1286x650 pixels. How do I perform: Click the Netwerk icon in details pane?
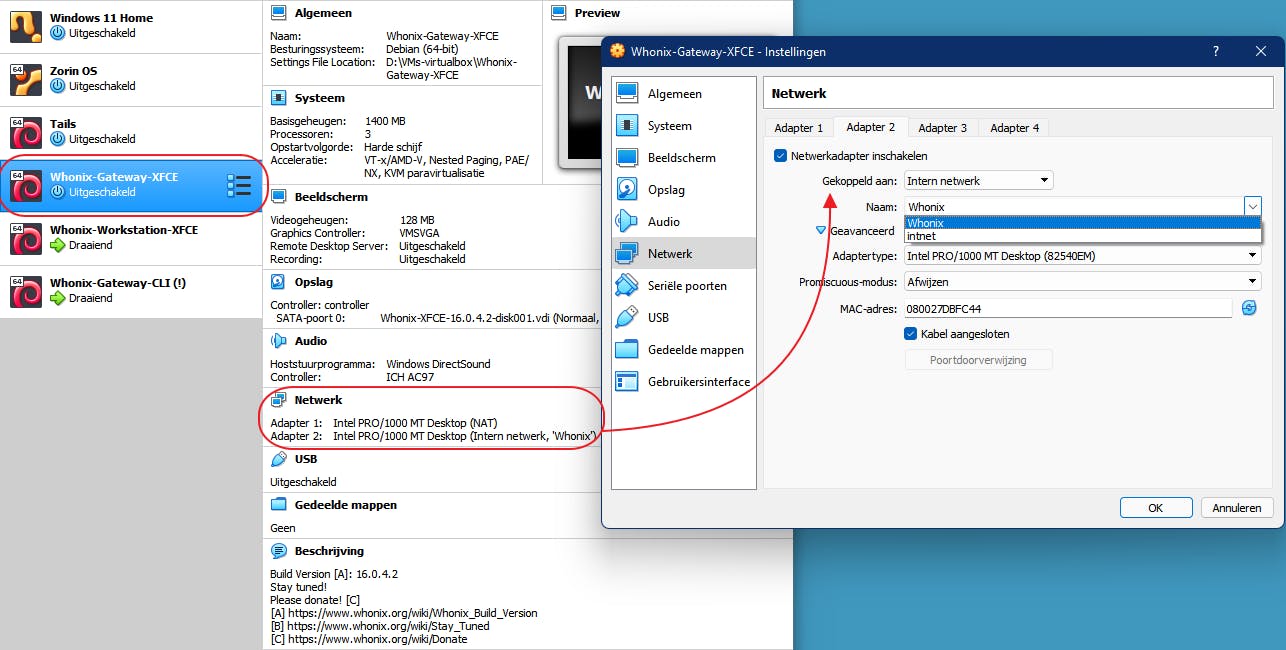click(x=279, y=400)
